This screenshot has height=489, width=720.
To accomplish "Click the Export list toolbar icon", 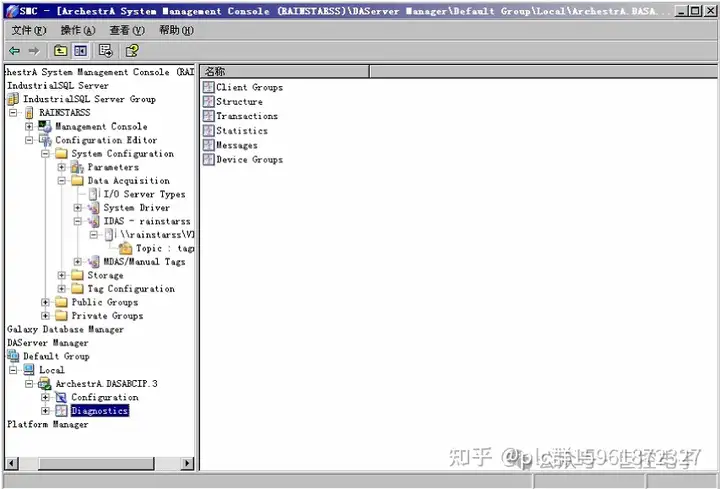I will click(106, 51).
